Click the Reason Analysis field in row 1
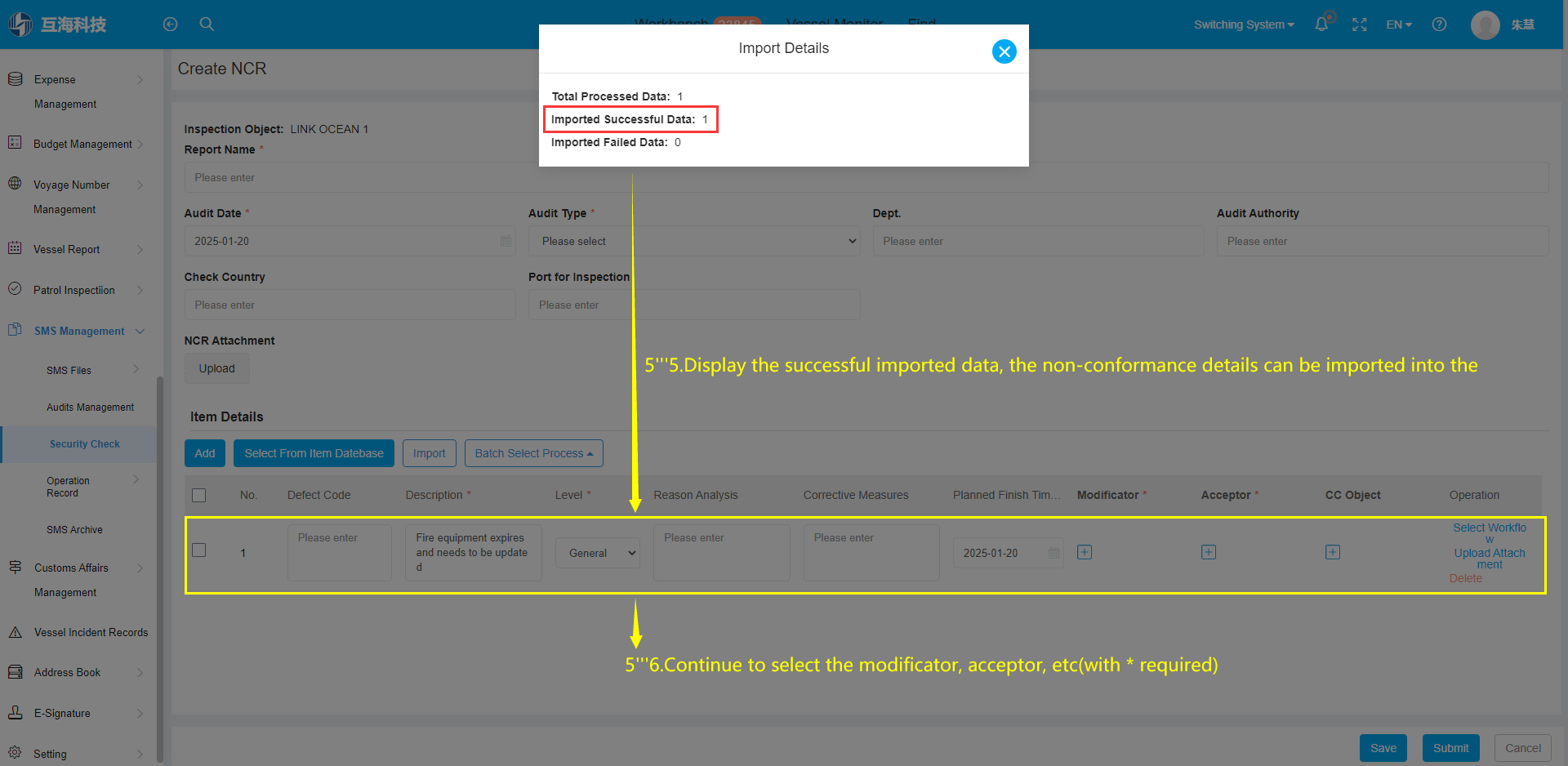1568x766 pixels. tap(721, 553)
